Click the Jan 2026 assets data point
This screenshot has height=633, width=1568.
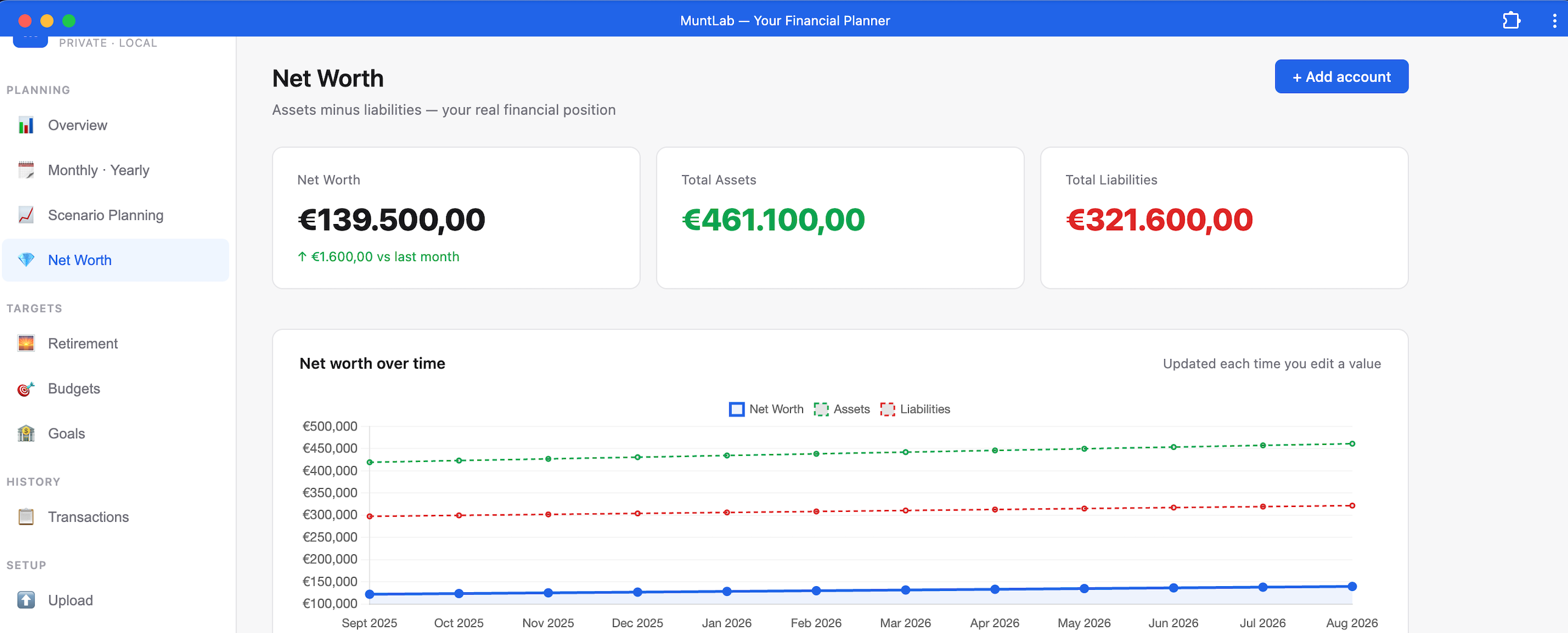click(727, 456)
